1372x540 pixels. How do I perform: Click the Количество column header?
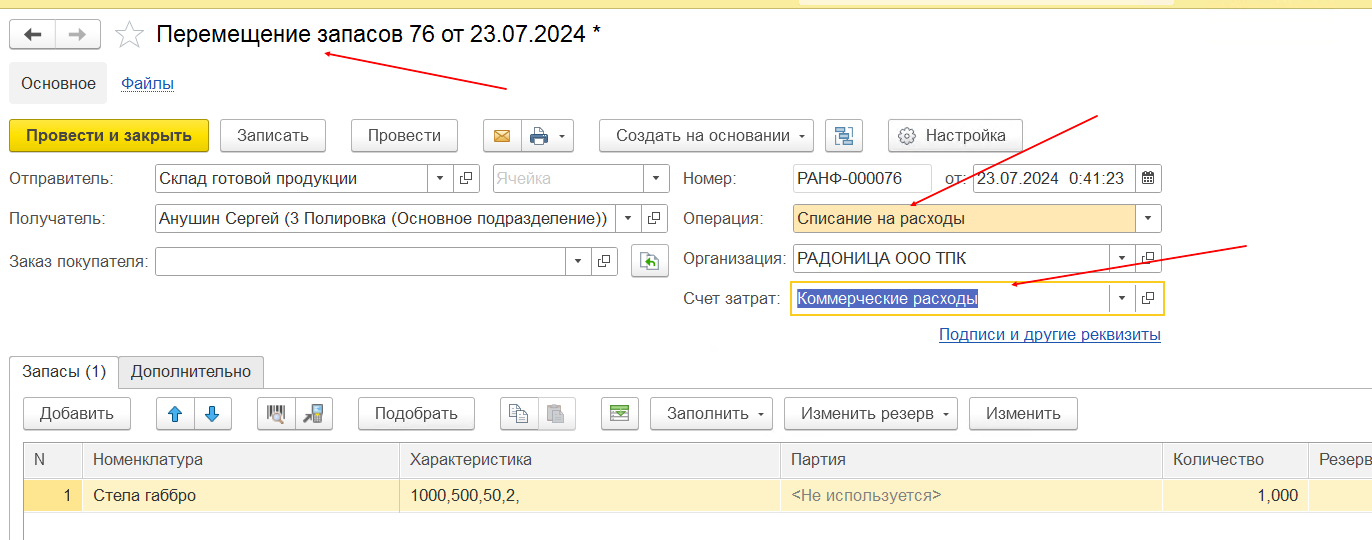click(x=1234, y=460)
